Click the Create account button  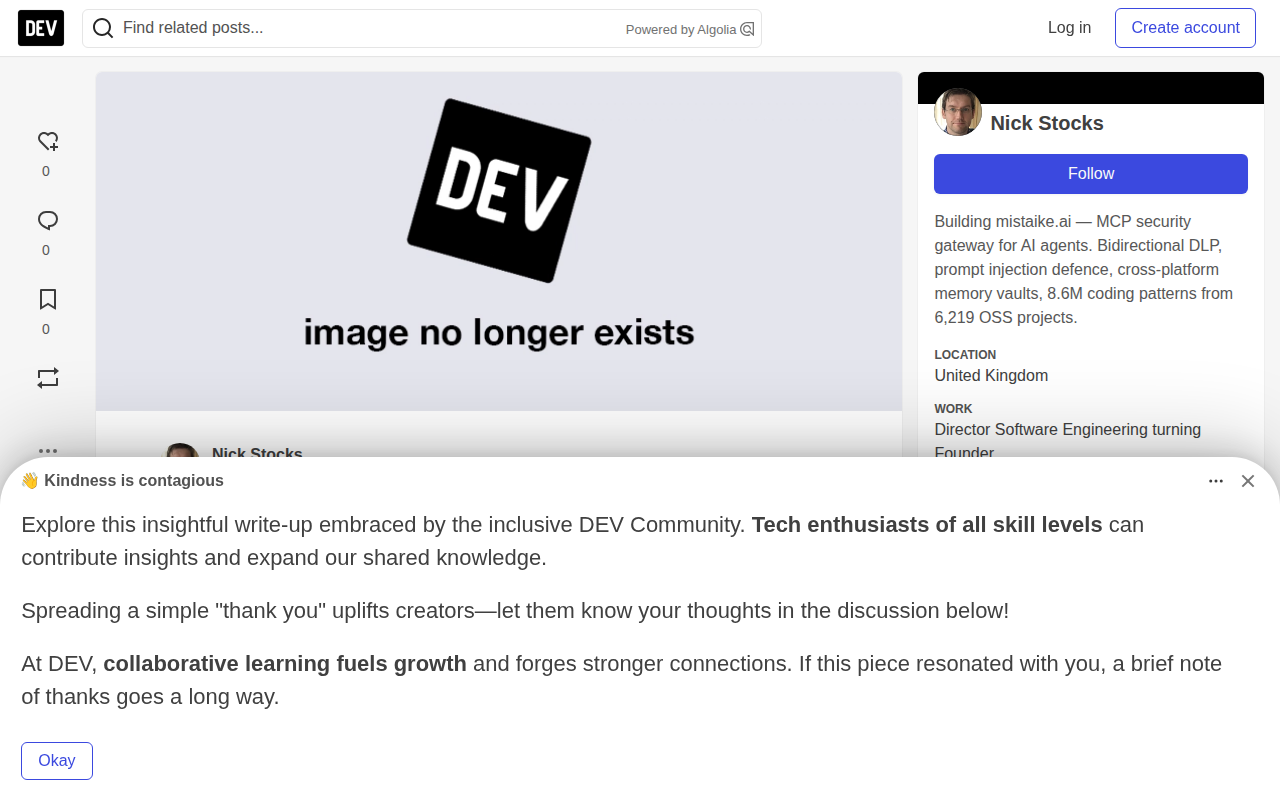point(1185,28)
